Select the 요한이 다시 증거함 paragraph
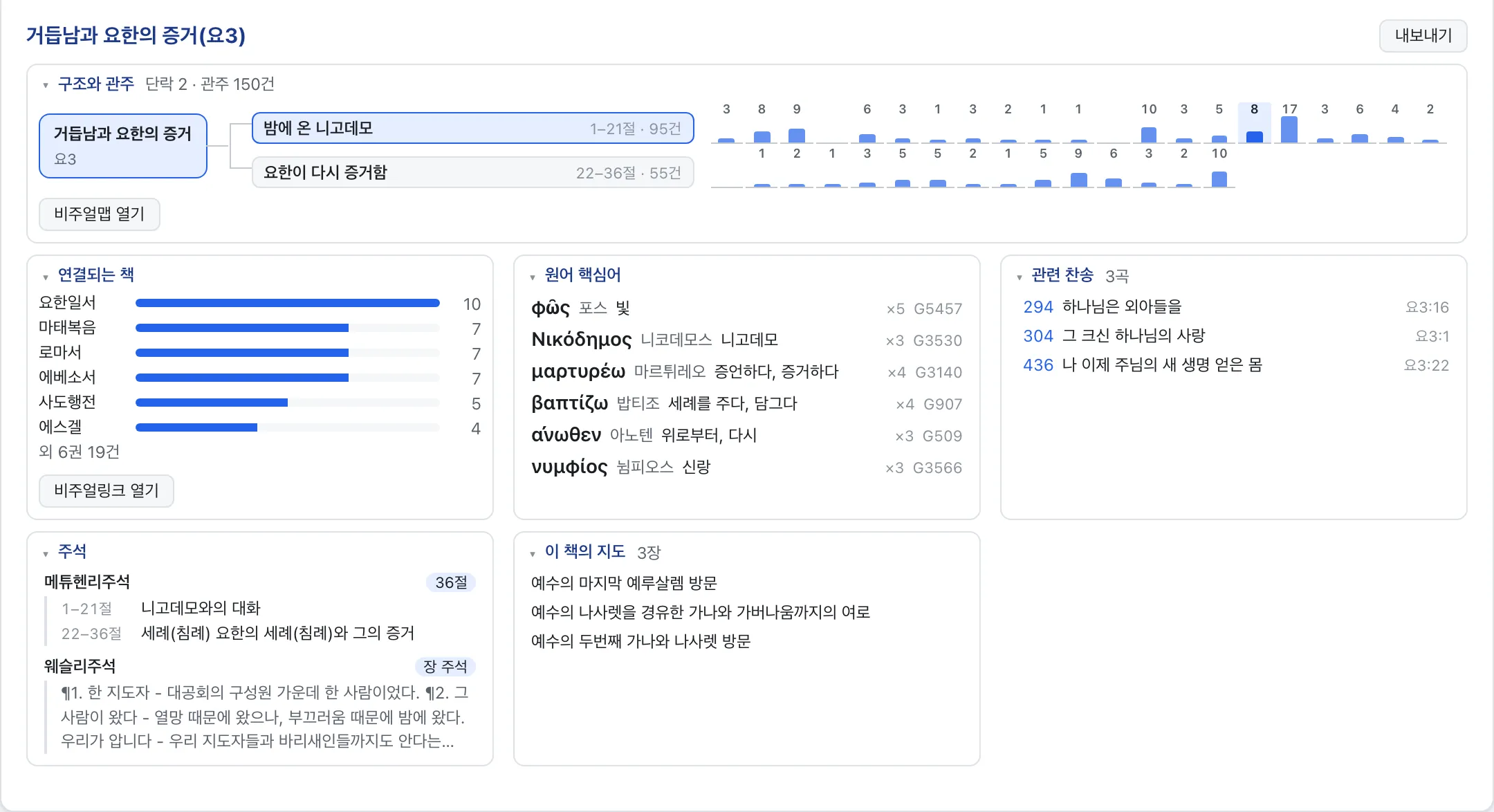 pyautogui.click(x=472, y=172)
